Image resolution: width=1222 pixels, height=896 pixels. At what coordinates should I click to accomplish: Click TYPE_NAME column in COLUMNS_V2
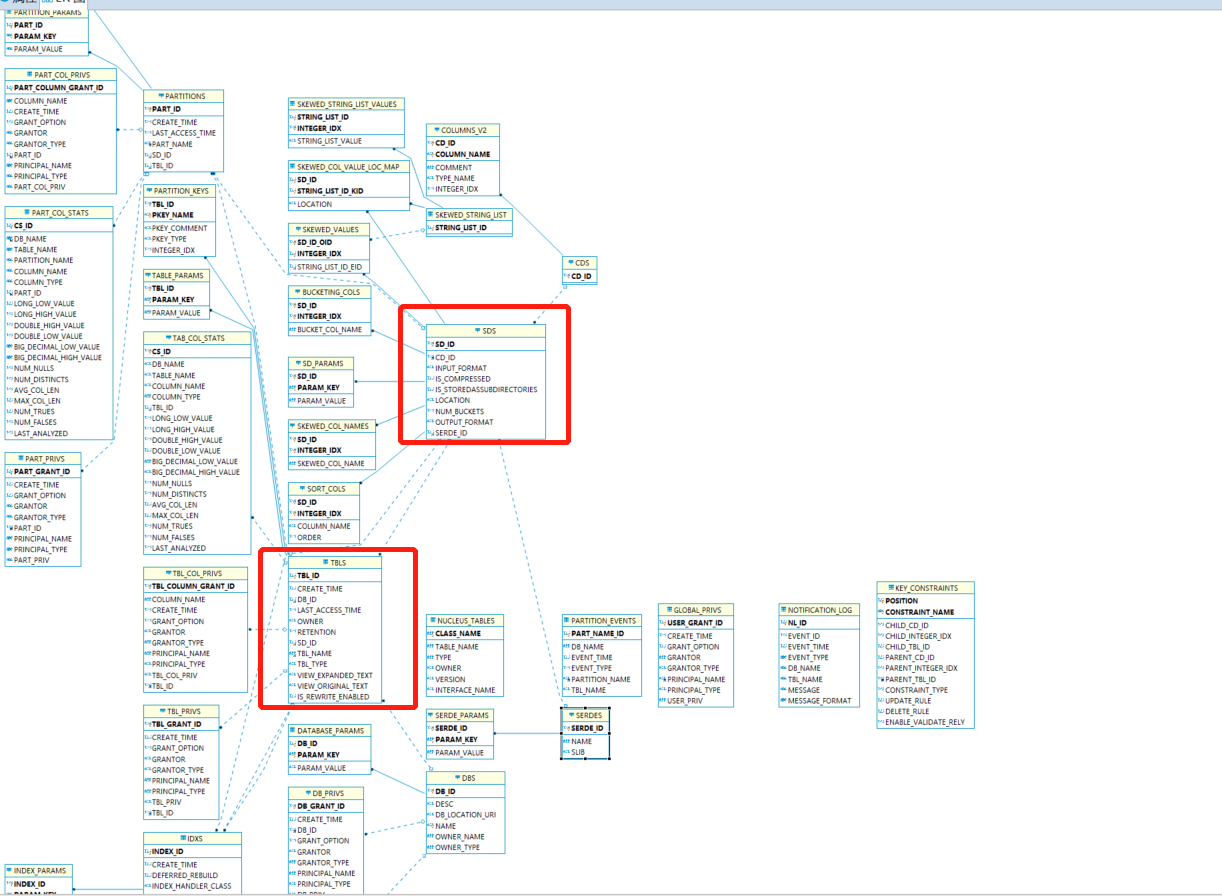455,178
